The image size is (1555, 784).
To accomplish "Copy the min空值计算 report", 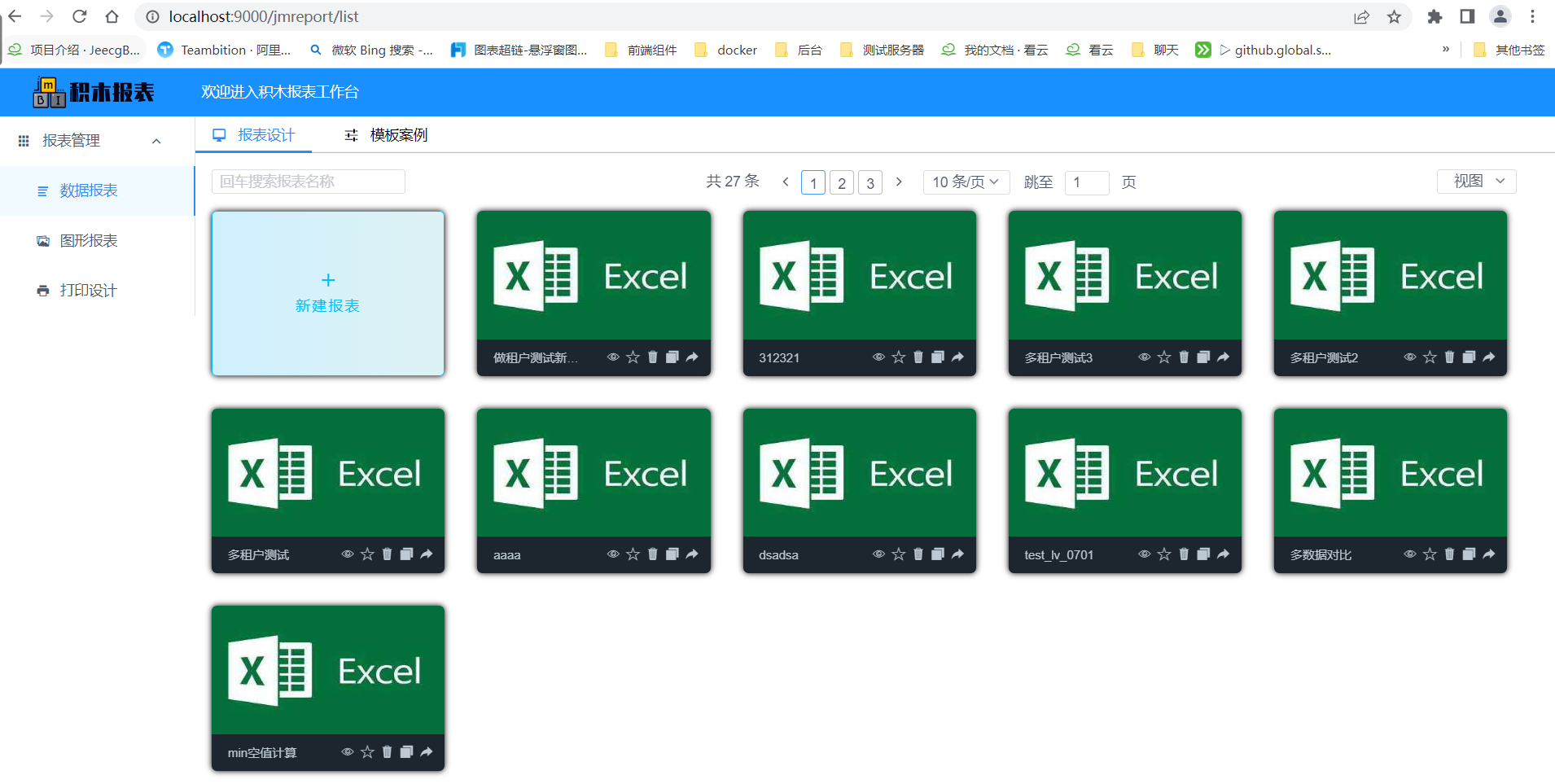I will [x=407, y=752].
